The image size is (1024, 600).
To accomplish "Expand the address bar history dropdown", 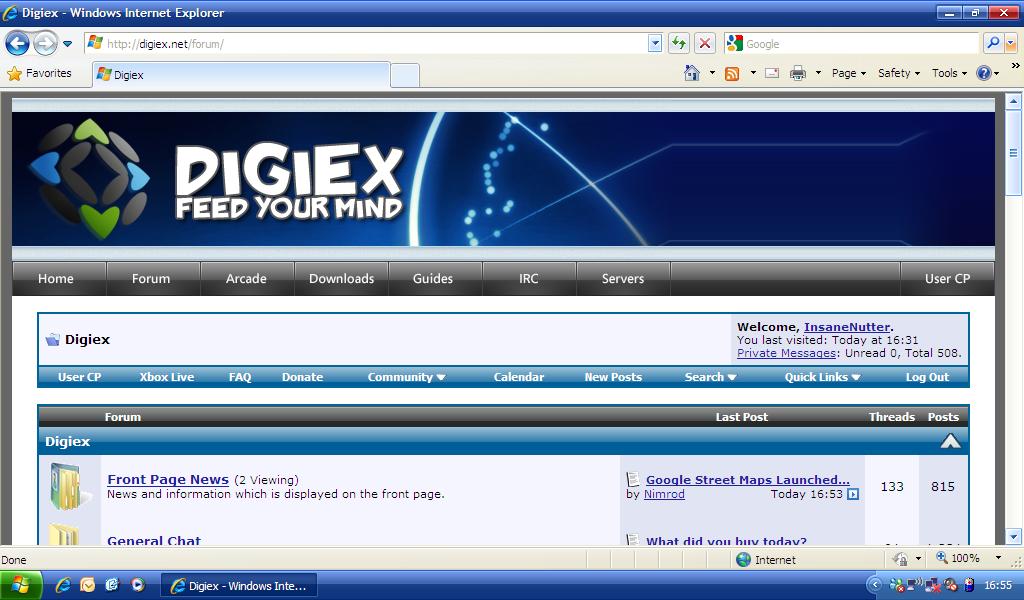I will click(x=655, y=44).
